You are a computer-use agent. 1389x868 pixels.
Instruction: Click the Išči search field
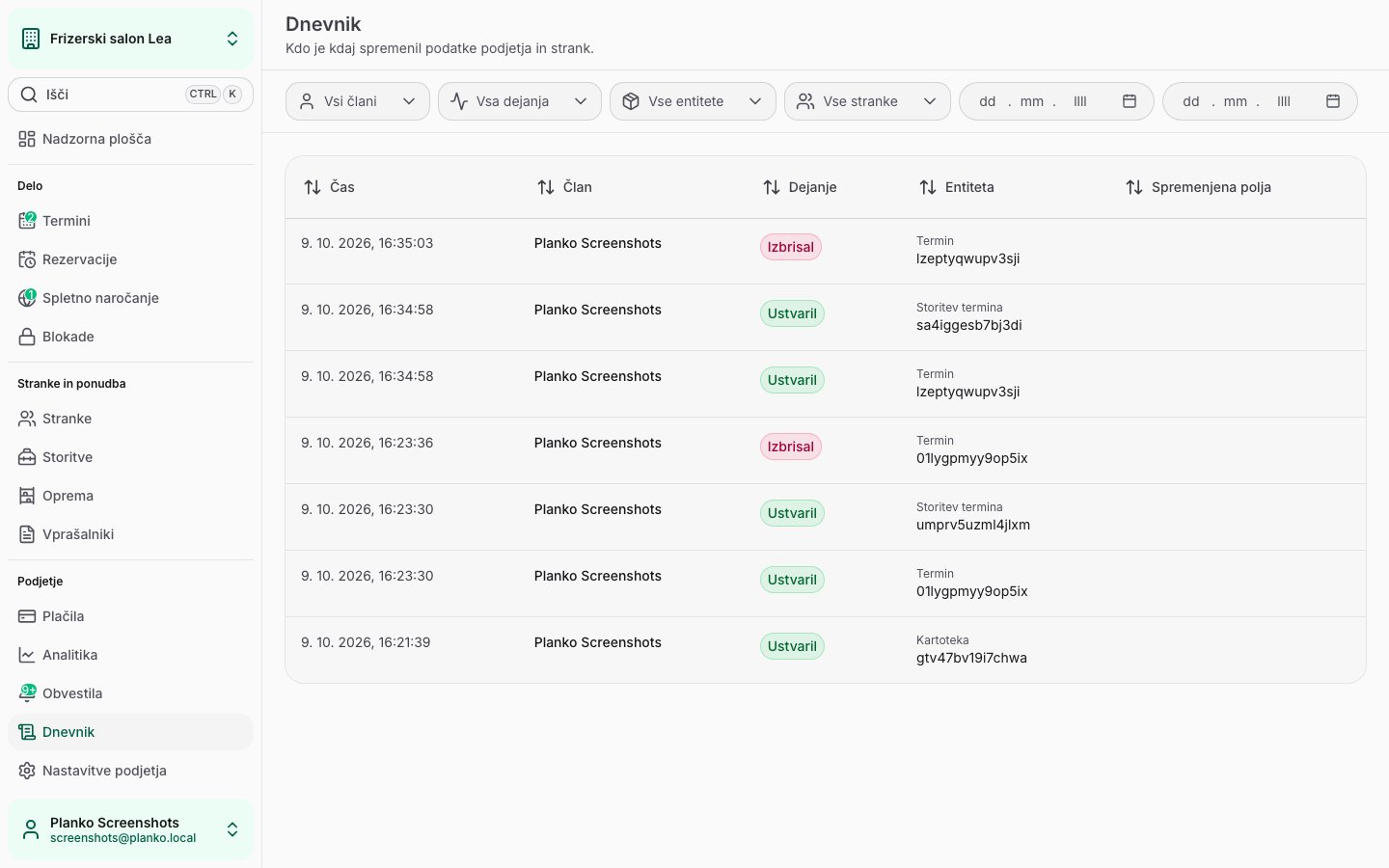click(x=130, y=95)
